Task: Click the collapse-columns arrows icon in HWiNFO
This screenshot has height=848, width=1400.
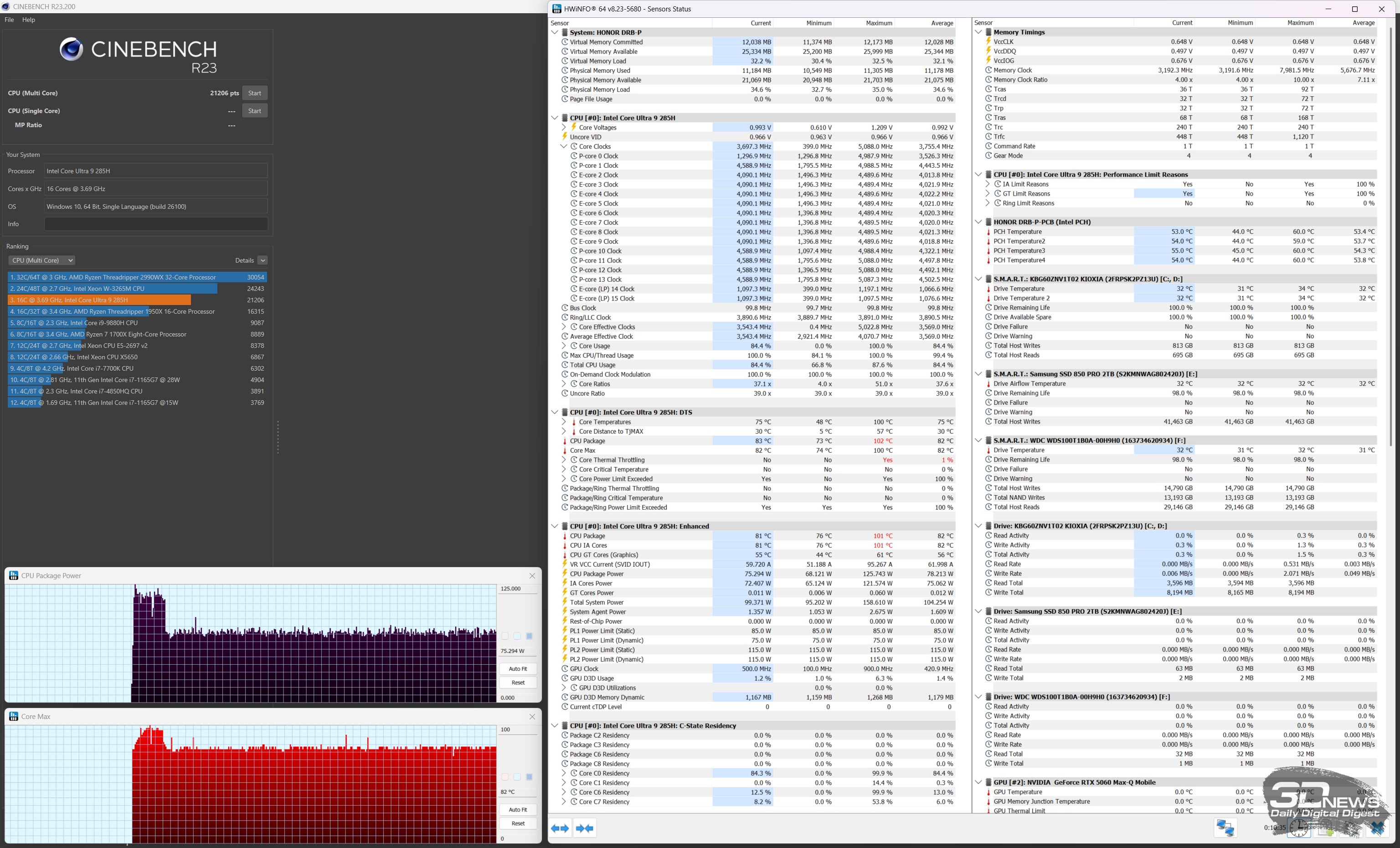Action: tap(585, 828)
